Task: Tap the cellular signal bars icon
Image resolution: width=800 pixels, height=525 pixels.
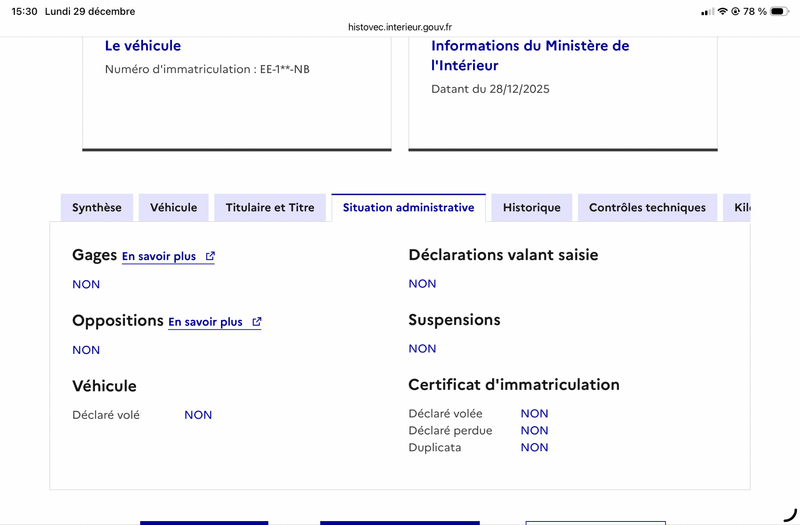Action: (x=707, y=11)
